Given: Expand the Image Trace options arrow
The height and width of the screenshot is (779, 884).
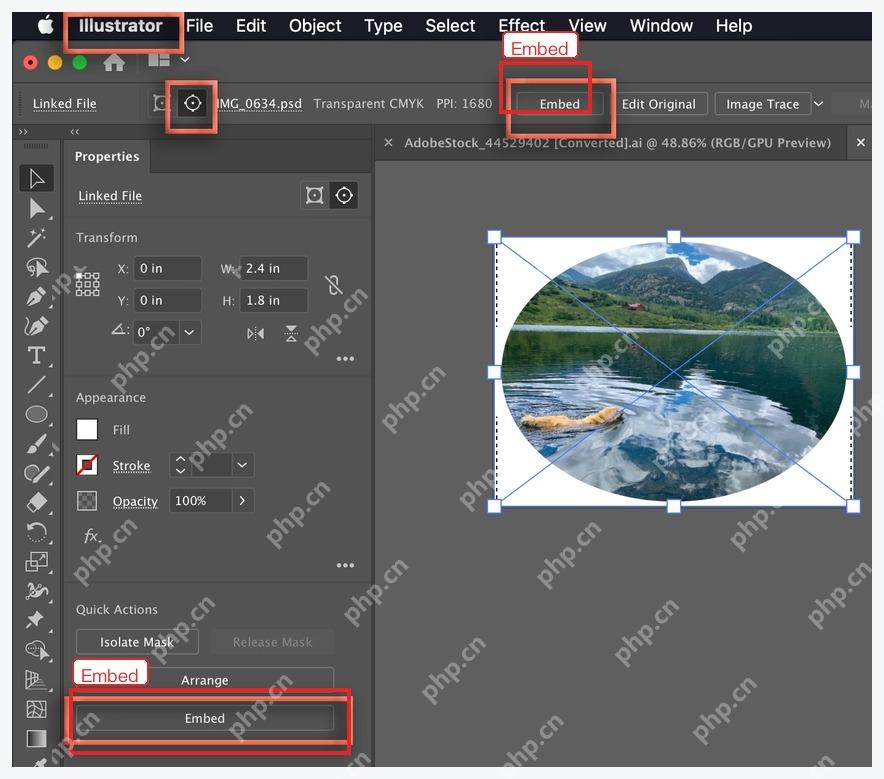Looking at the screenshot, I should 819,104.
